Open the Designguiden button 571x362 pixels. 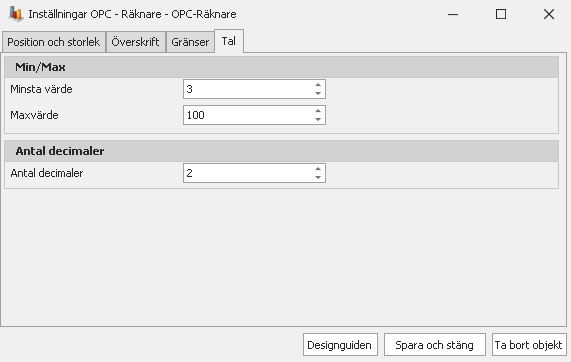340,345
